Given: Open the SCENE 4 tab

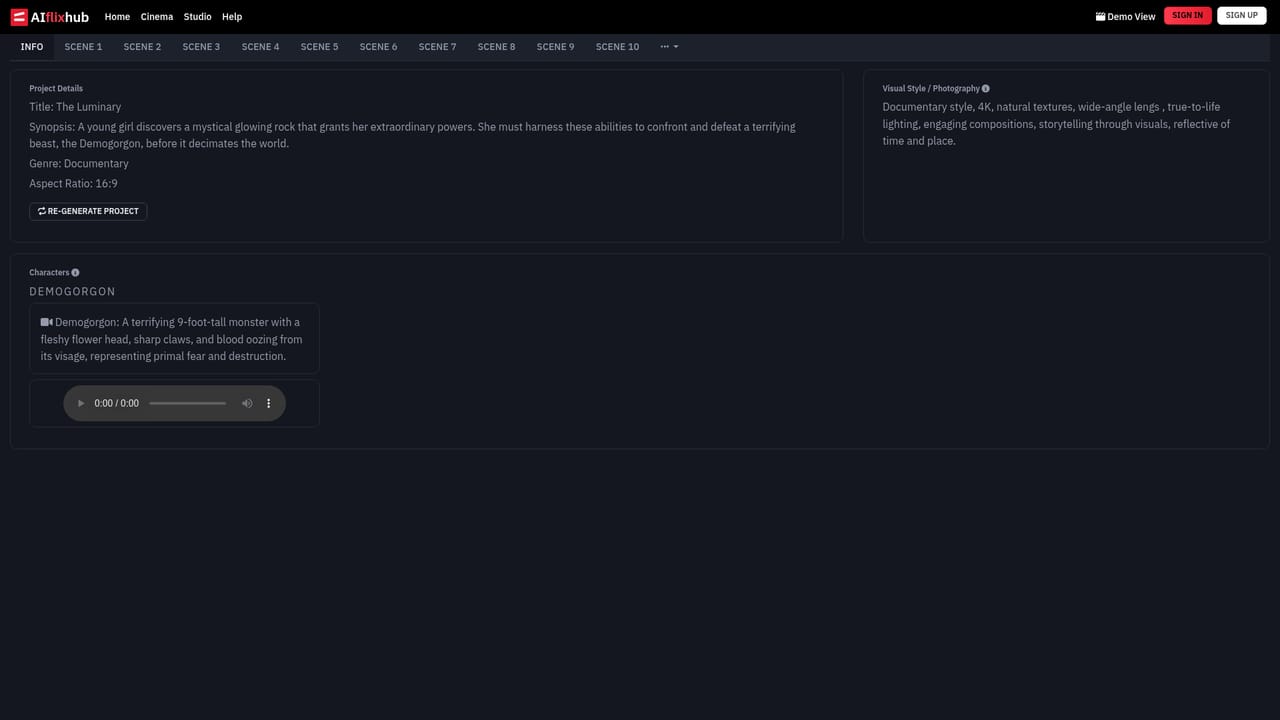Looking at the screenshot, I should (260, 47).
